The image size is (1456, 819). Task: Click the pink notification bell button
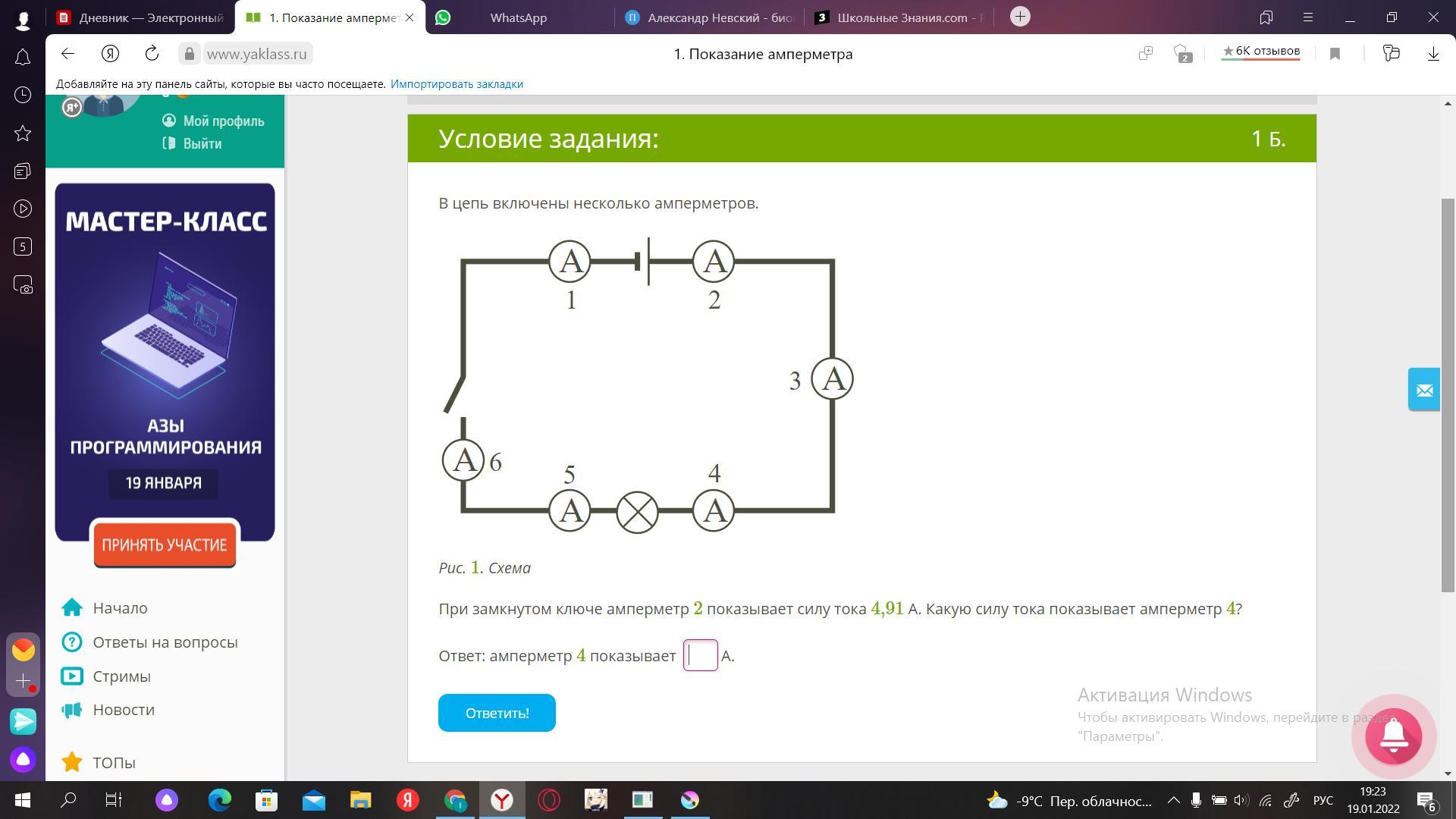1393,736
